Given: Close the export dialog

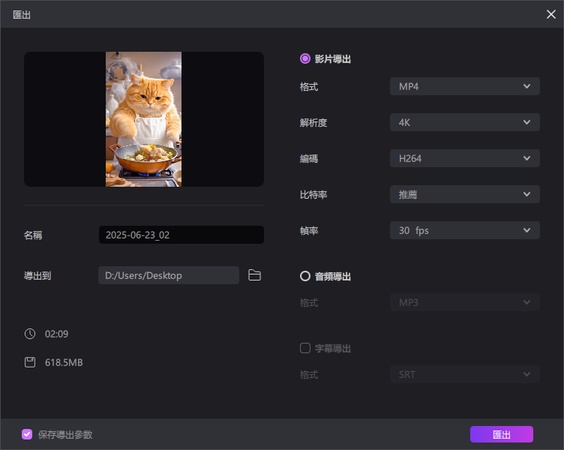Looking at the screenshot, I should click(x=551, y=14).
